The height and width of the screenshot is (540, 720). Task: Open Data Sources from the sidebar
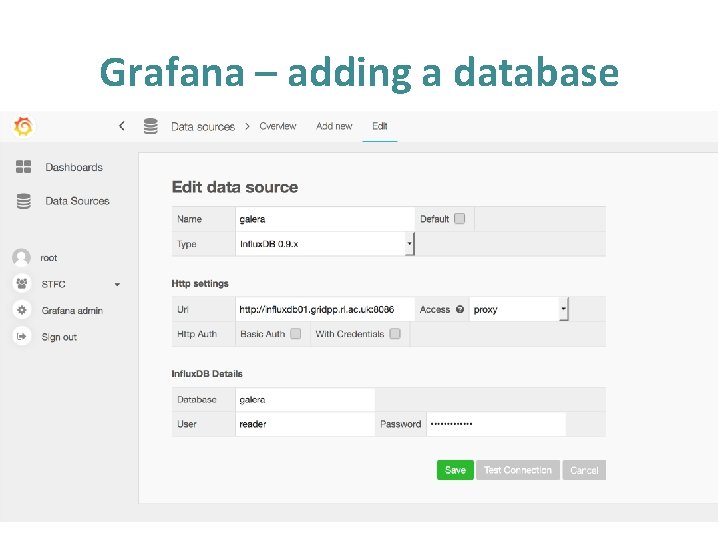click(x=77, y=201)
